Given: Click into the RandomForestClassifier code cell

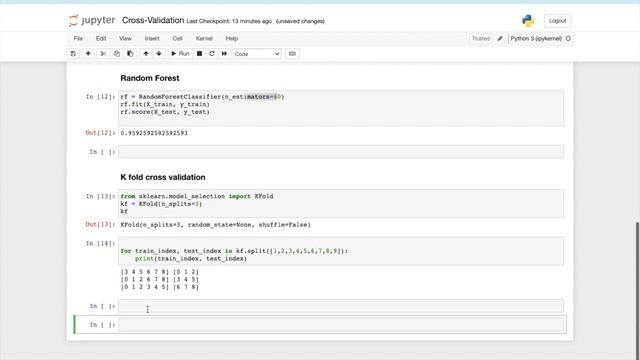Looking at the screenshot, I should coord(341,108).
